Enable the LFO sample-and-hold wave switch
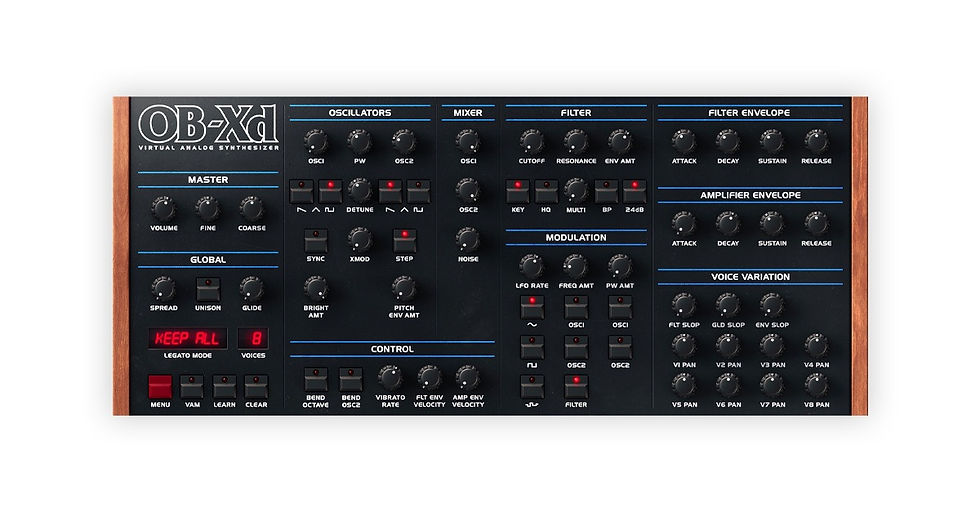This screenshot has height=512, width=980. coord(532,386)
